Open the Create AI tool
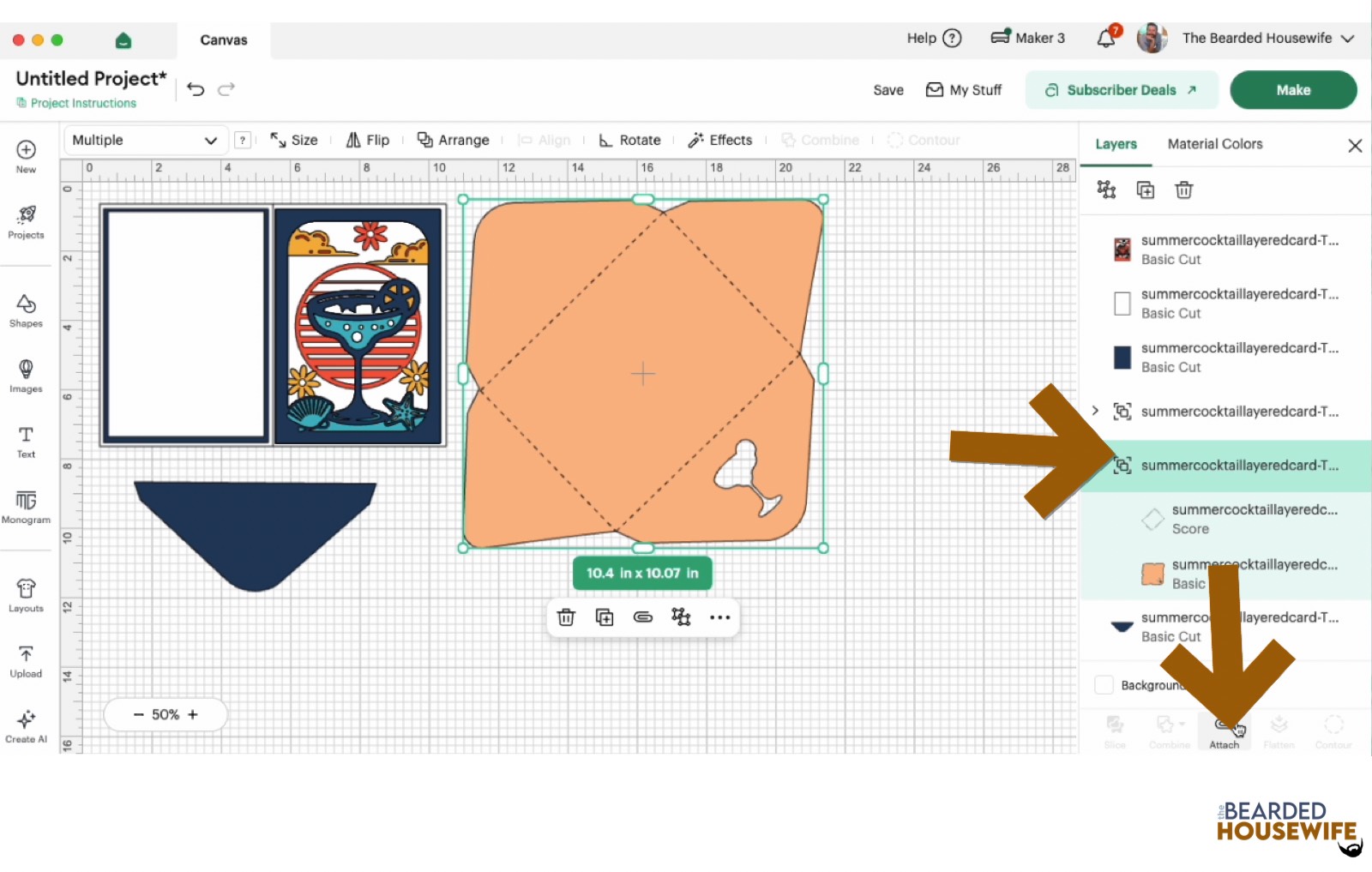 coord(26,726)
